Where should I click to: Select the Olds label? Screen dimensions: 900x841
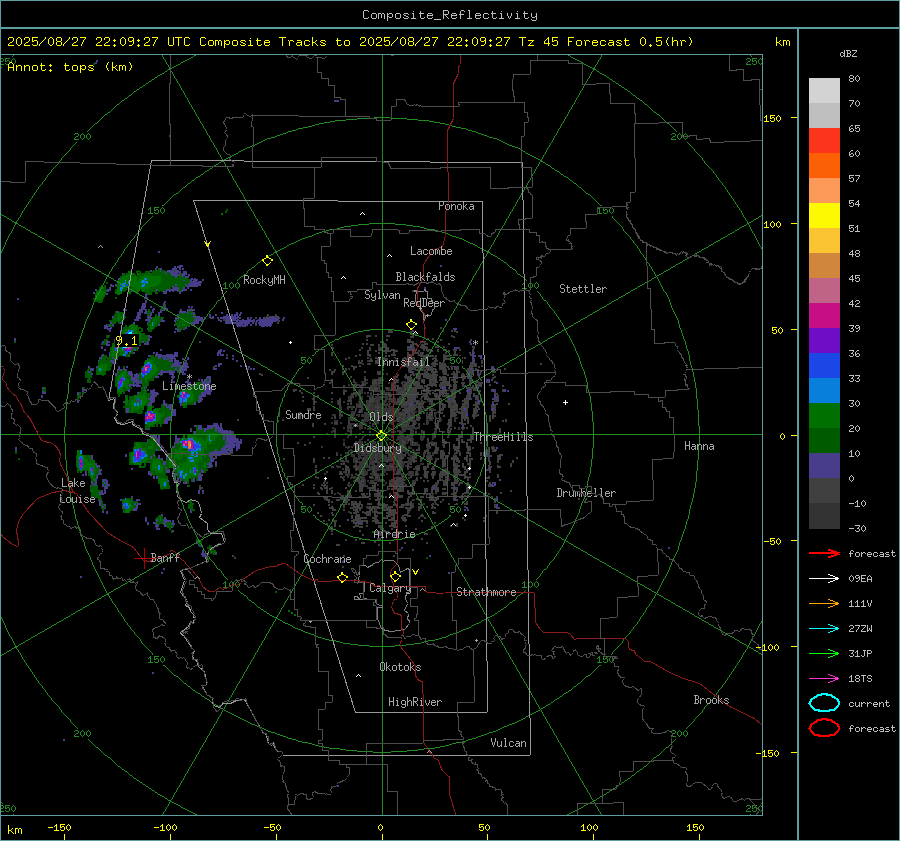click(381, 417)
